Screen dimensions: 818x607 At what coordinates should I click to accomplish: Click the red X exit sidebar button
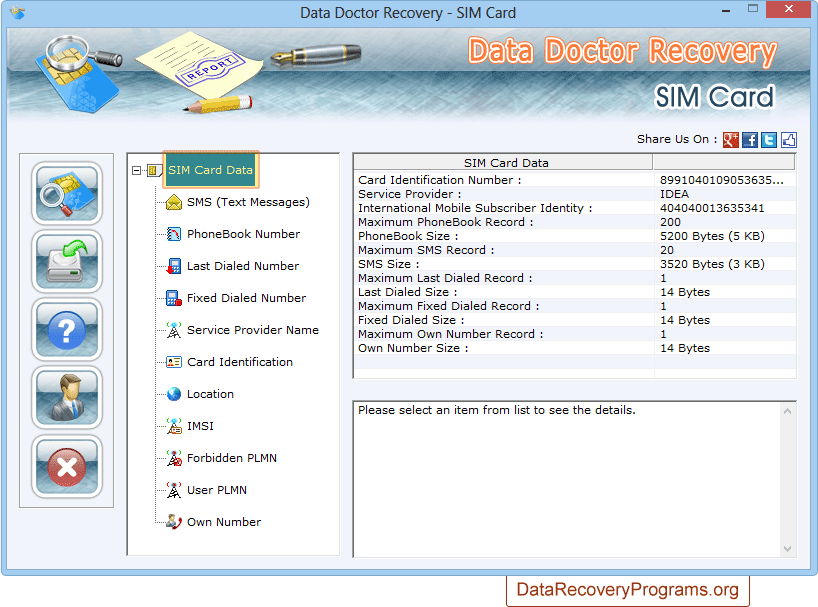click(x=67, y=466)
